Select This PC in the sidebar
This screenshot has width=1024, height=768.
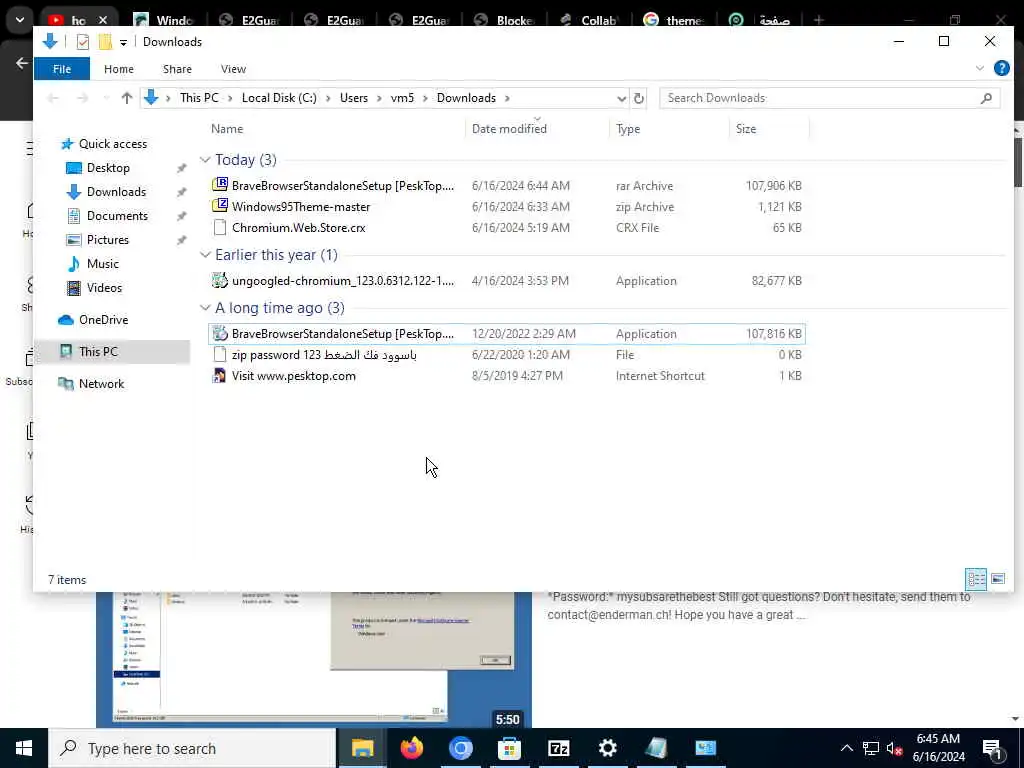click(x=98, y=352)
